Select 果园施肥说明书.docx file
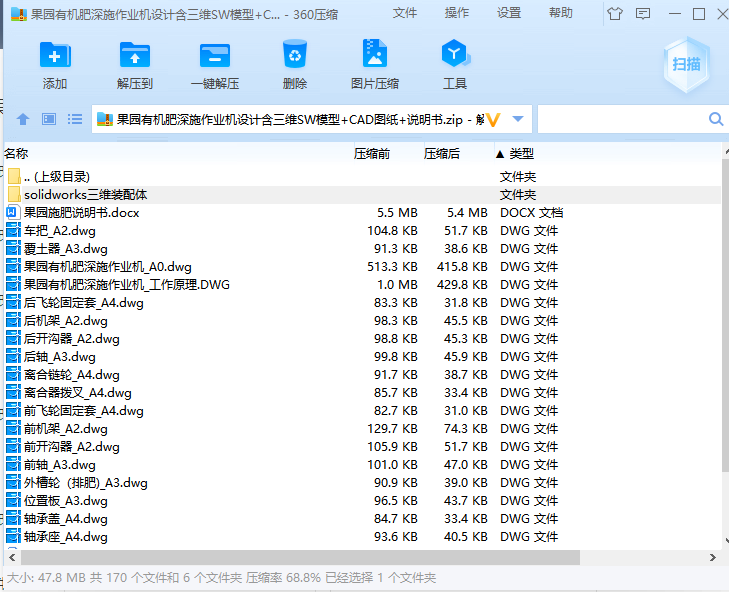Image resolution: width=729 pixels, height=592 pixels. pos(363,213)
